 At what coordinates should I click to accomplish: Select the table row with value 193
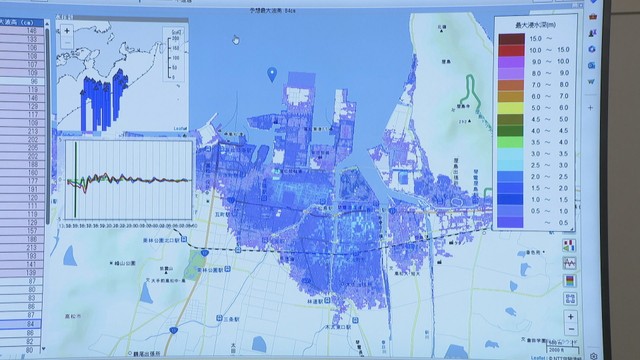pyautogui.click(x=21, y=256)
